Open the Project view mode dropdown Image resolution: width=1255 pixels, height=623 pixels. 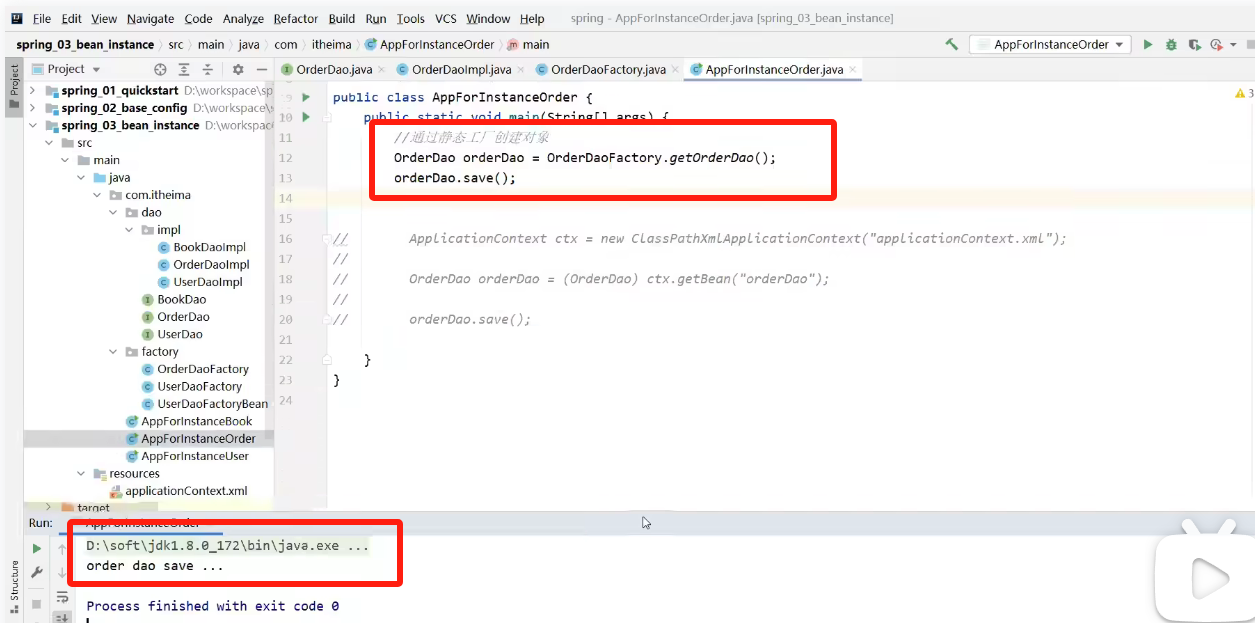point(66,69)
